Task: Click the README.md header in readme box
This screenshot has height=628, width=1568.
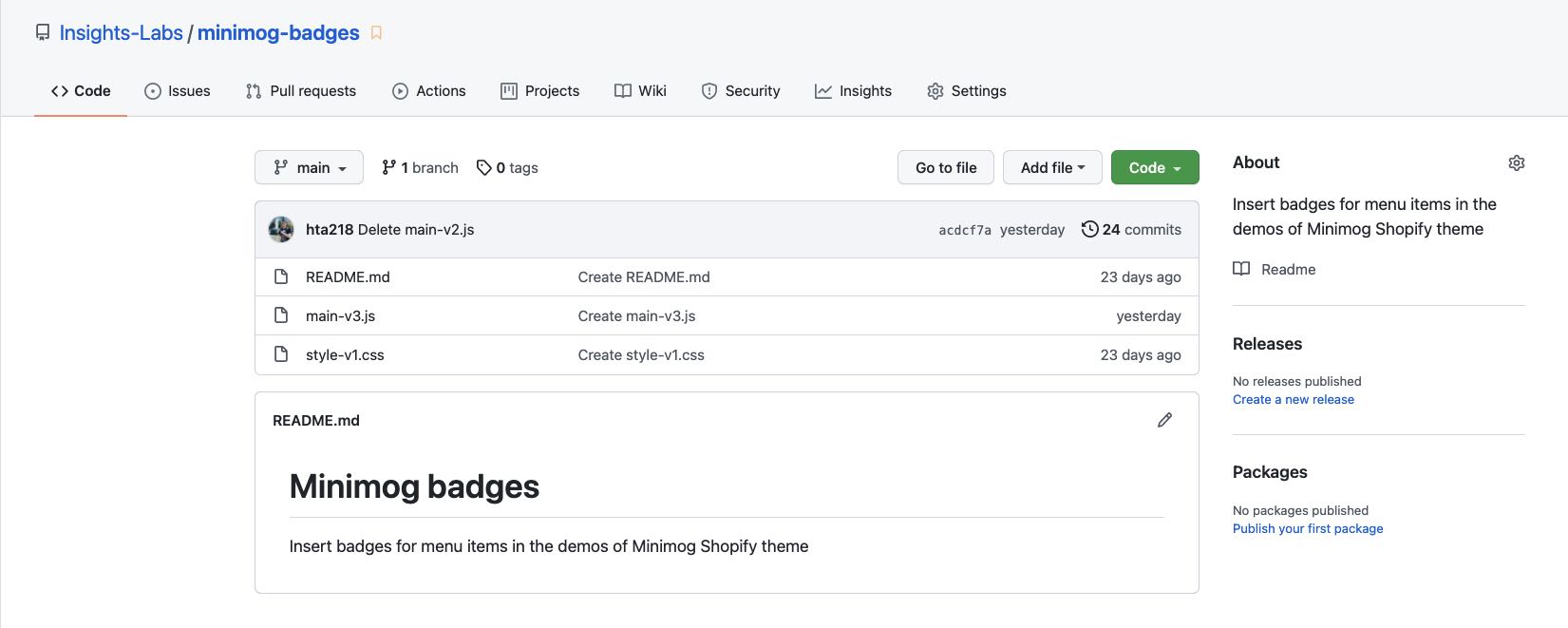Action: click(316, 421)
